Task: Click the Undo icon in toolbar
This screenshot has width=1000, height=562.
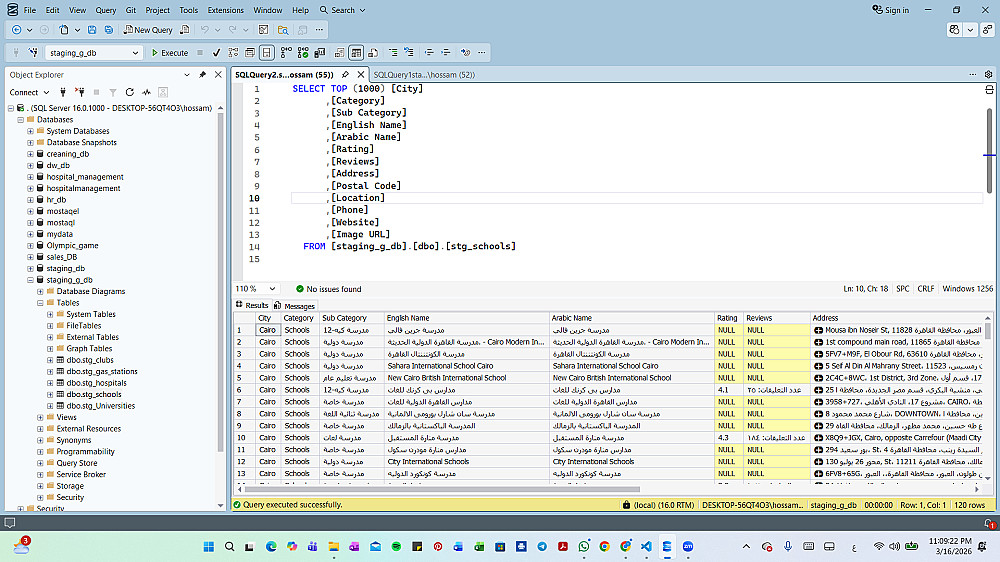Action: point(206,31)
